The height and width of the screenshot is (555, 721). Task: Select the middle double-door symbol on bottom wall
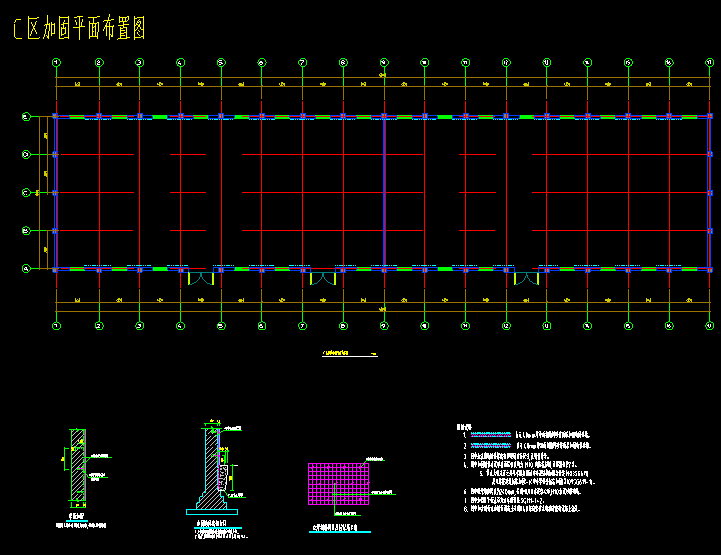pos(322,278)
